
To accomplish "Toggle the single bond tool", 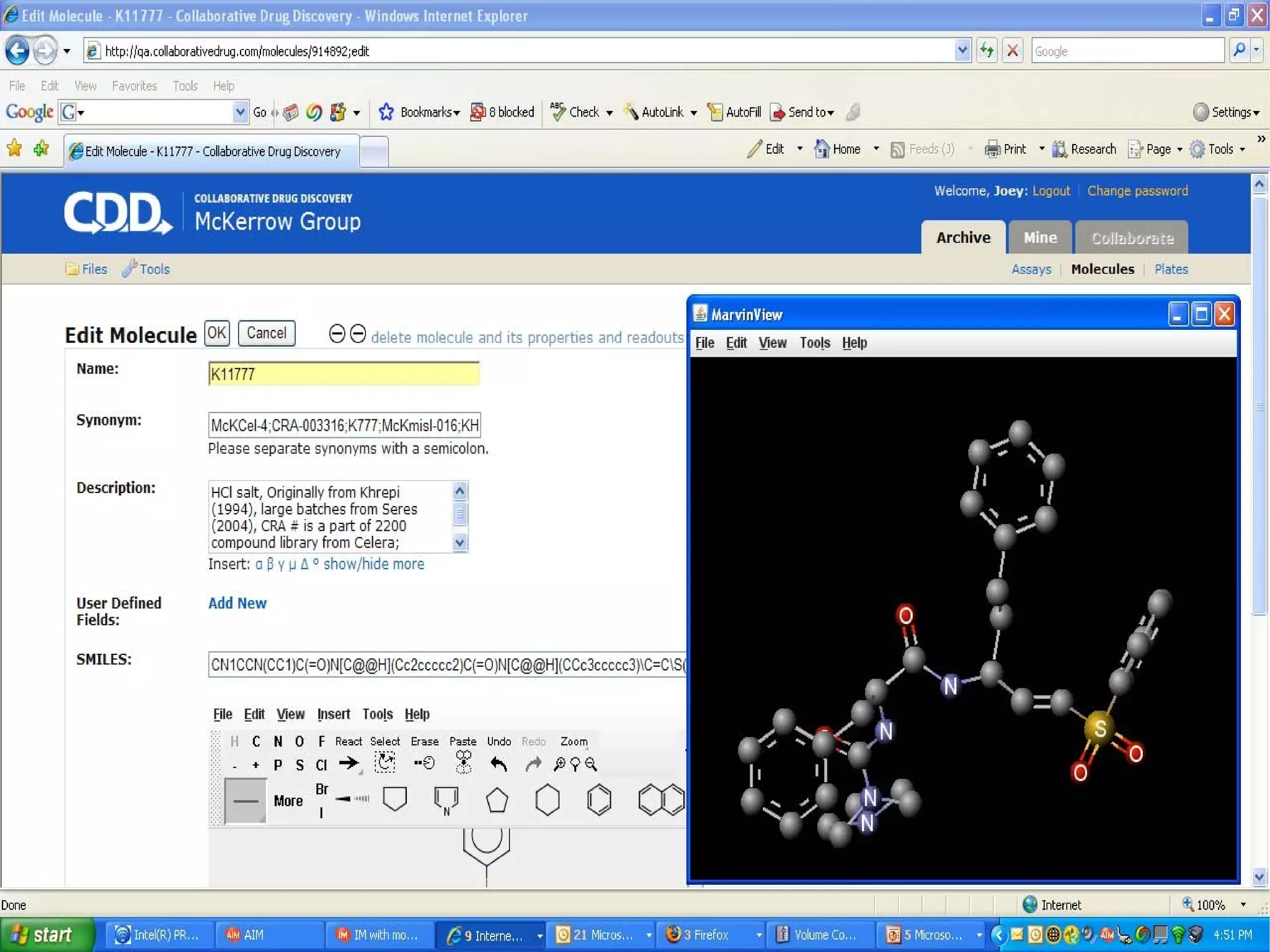I will (246, 801).
